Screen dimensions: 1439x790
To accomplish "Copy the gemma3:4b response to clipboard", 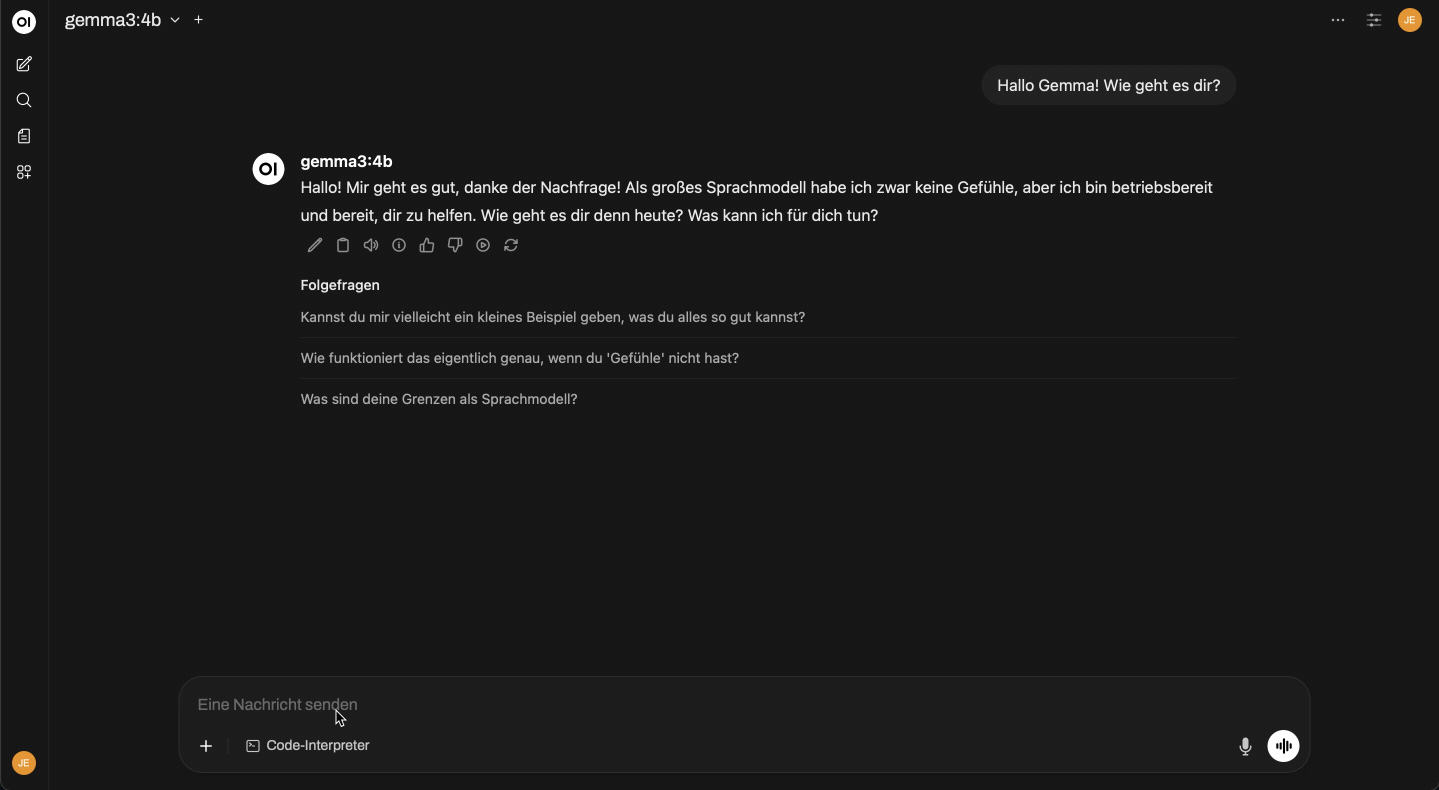I will 343,245.
